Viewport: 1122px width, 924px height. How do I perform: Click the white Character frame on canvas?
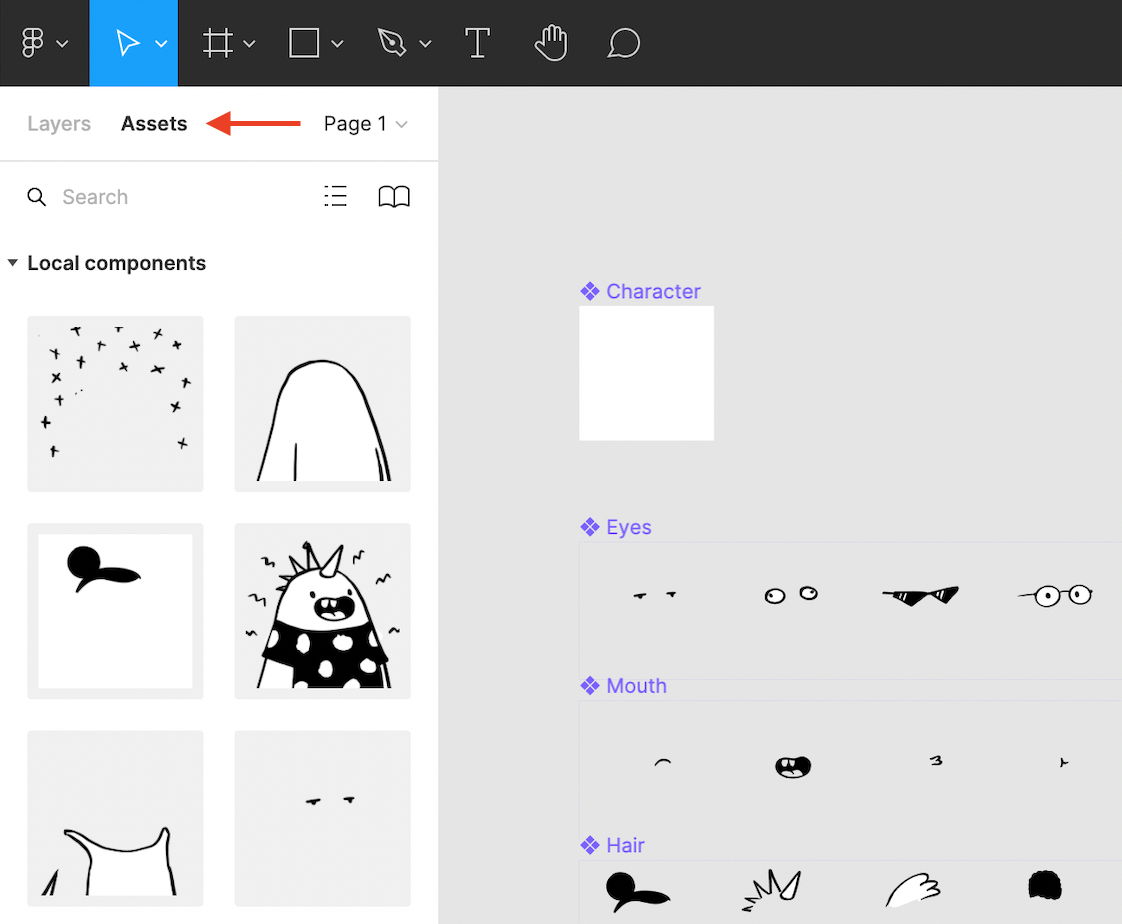click(x=646, y=373)
